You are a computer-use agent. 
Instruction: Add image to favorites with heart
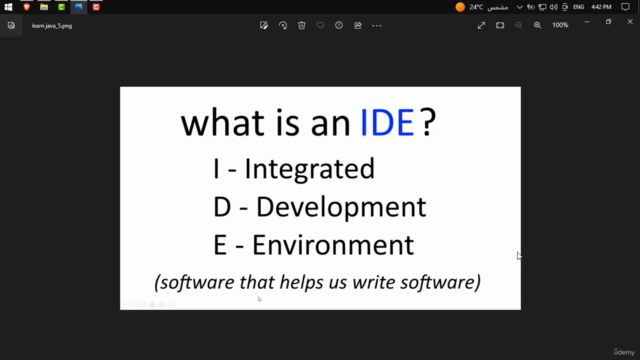(x=320, y=25)
